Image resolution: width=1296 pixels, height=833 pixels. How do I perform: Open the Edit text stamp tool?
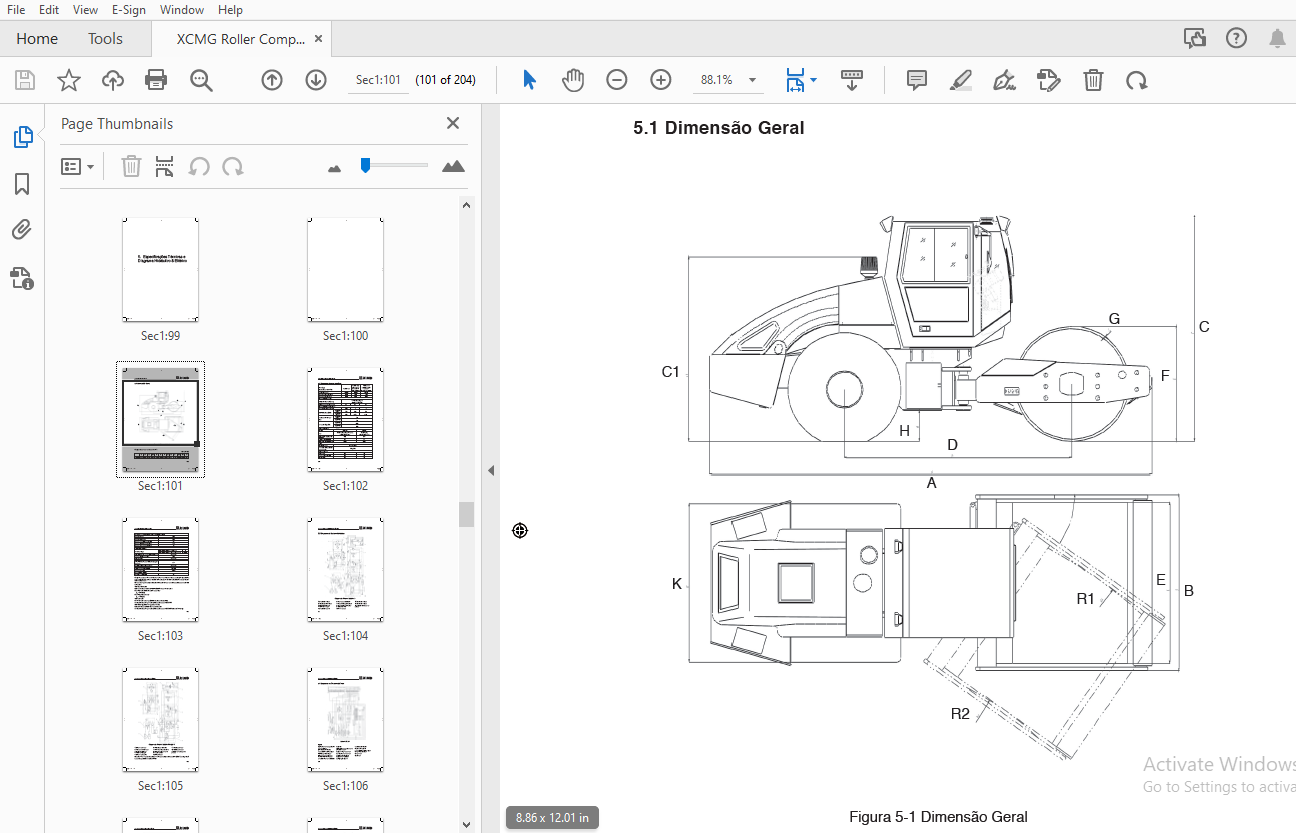[1049, 80]
